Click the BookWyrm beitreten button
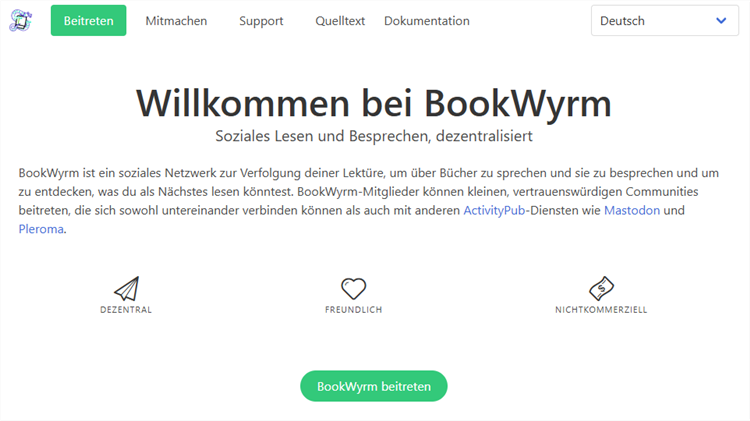Viewport: 750px width, 421px height. (x=374, y=386)
